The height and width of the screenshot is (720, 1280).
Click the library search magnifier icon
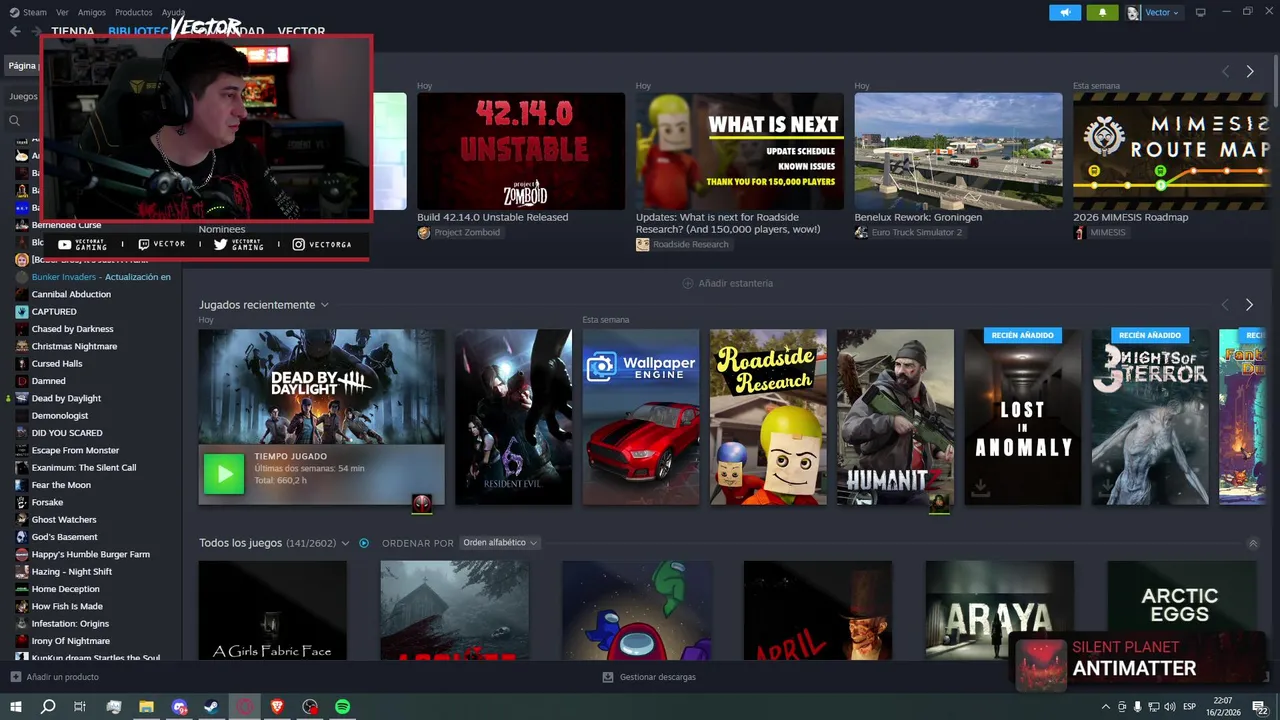[x=14, y=120]
